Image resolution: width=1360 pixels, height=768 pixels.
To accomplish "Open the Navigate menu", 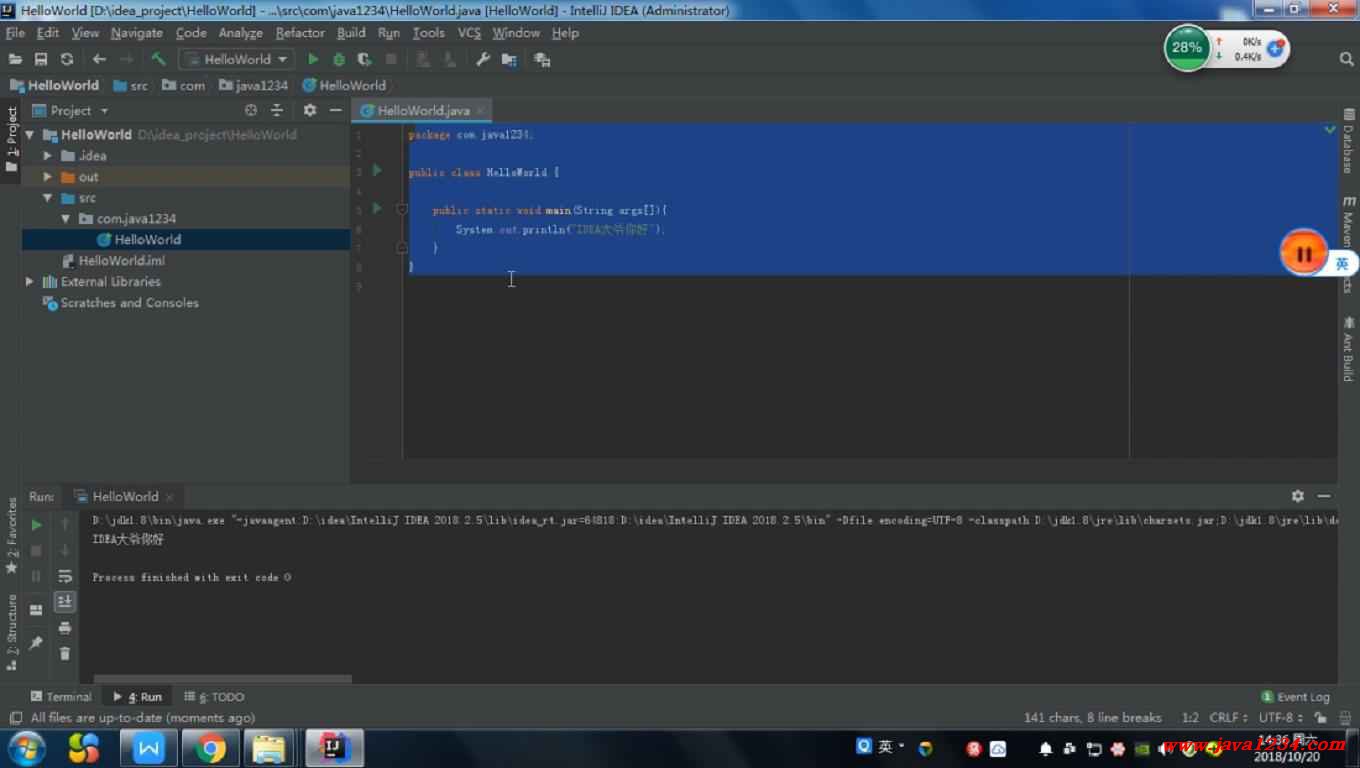I will (136, 33).
